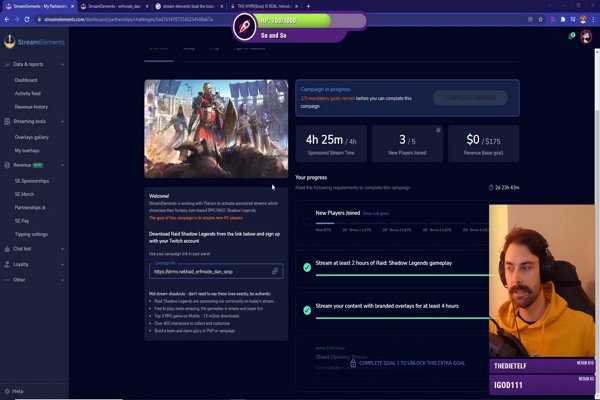Click the 'Show sub goals' link
The image size is (600, 400).
coord(376,213)
